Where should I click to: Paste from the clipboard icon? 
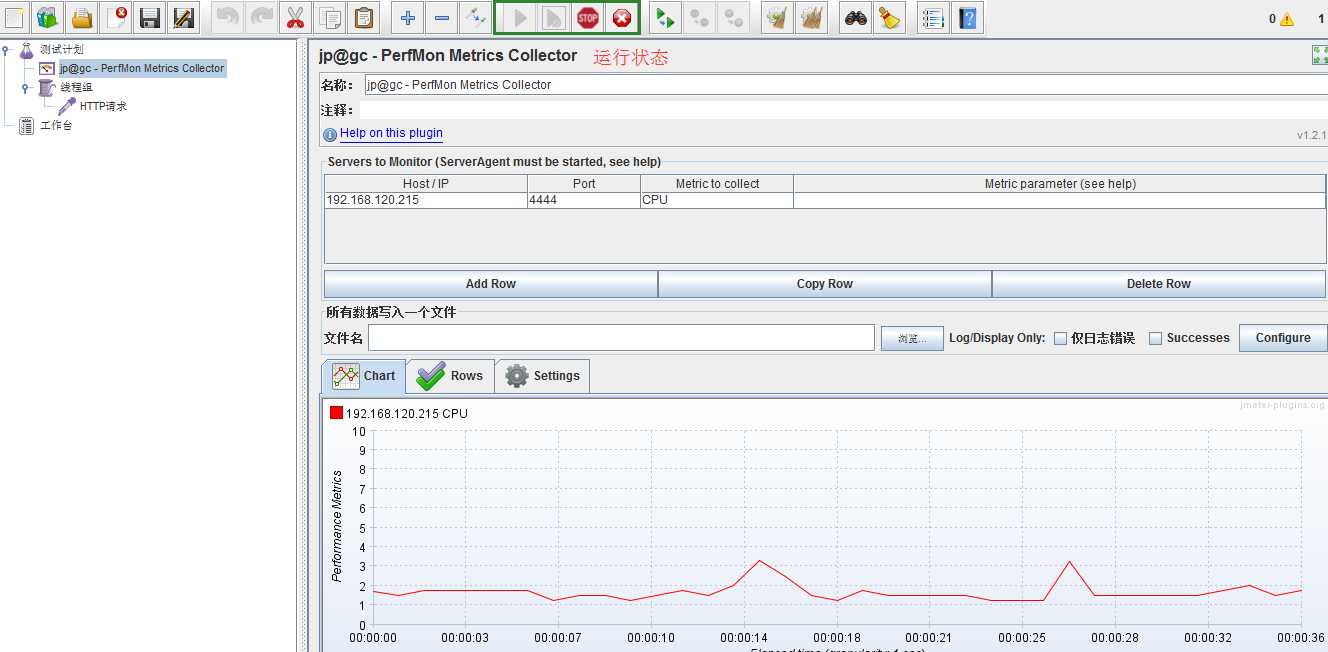363,17
